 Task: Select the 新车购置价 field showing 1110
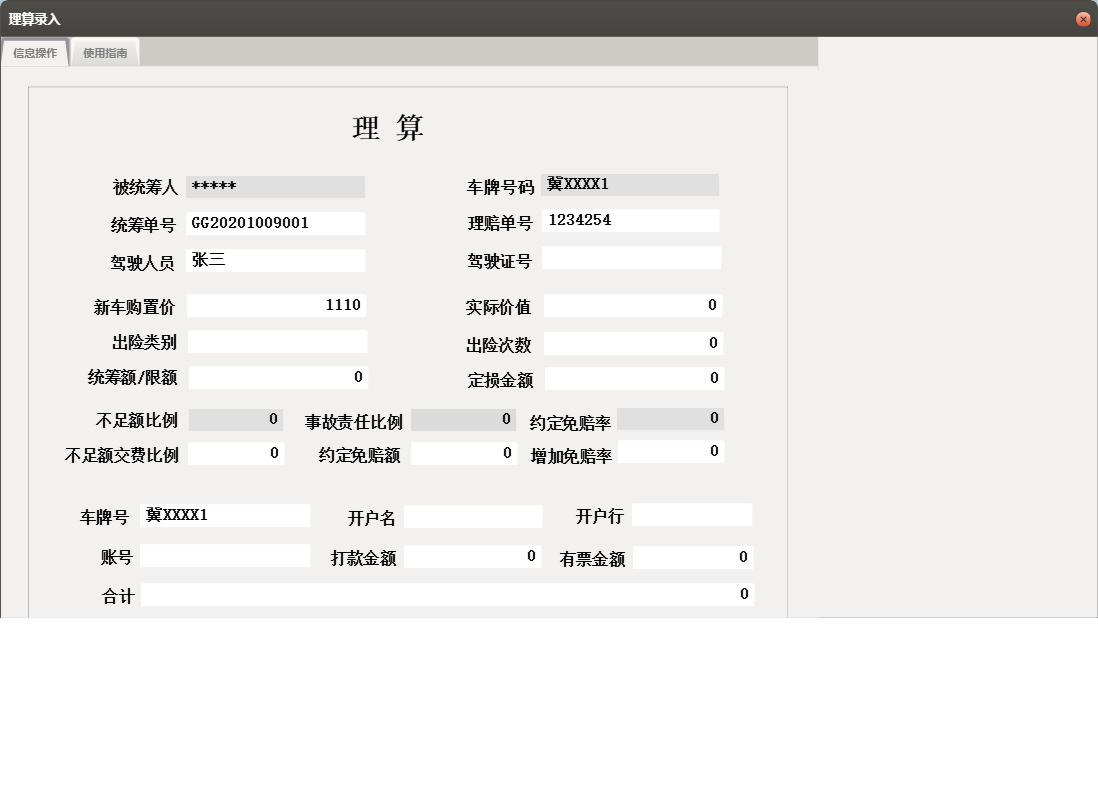[x=277, y=304]
